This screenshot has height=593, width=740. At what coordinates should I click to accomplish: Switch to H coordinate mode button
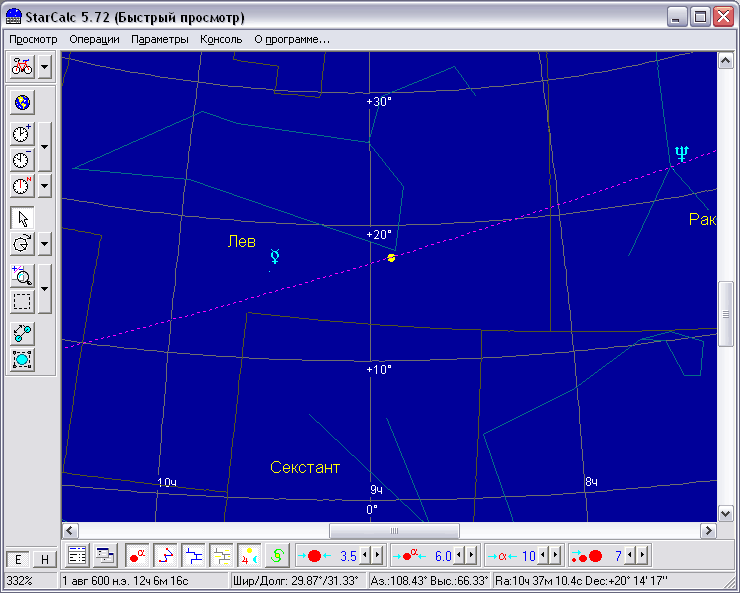click(x=45, y=560)
